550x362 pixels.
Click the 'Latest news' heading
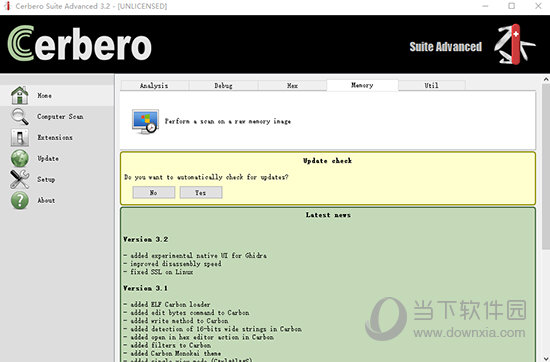(x=328, y=215)
